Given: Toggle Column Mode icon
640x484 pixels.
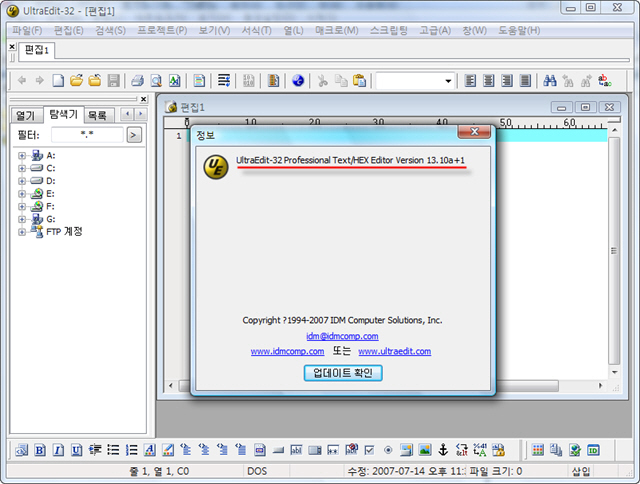Looking at the screenshot, I should (273, 80).
